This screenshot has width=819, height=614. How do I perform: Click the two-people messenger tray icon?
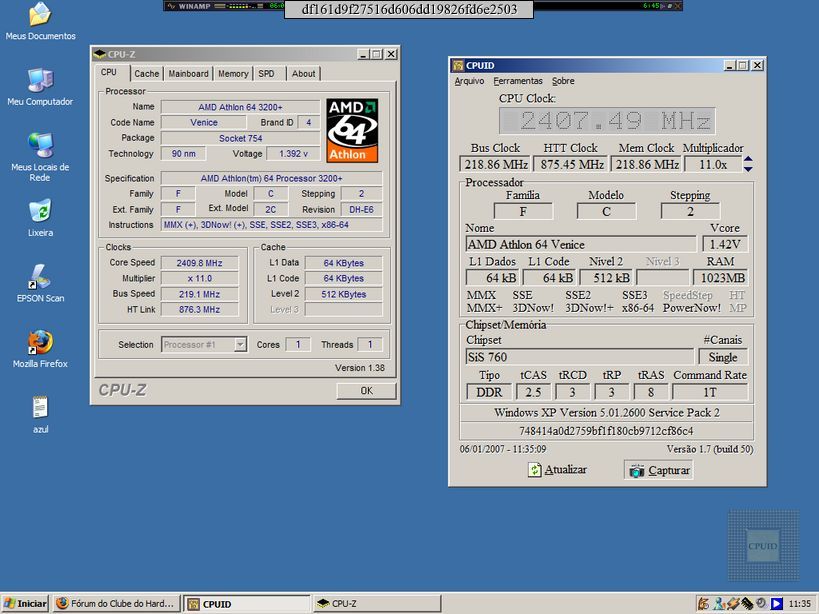point(719,604)
